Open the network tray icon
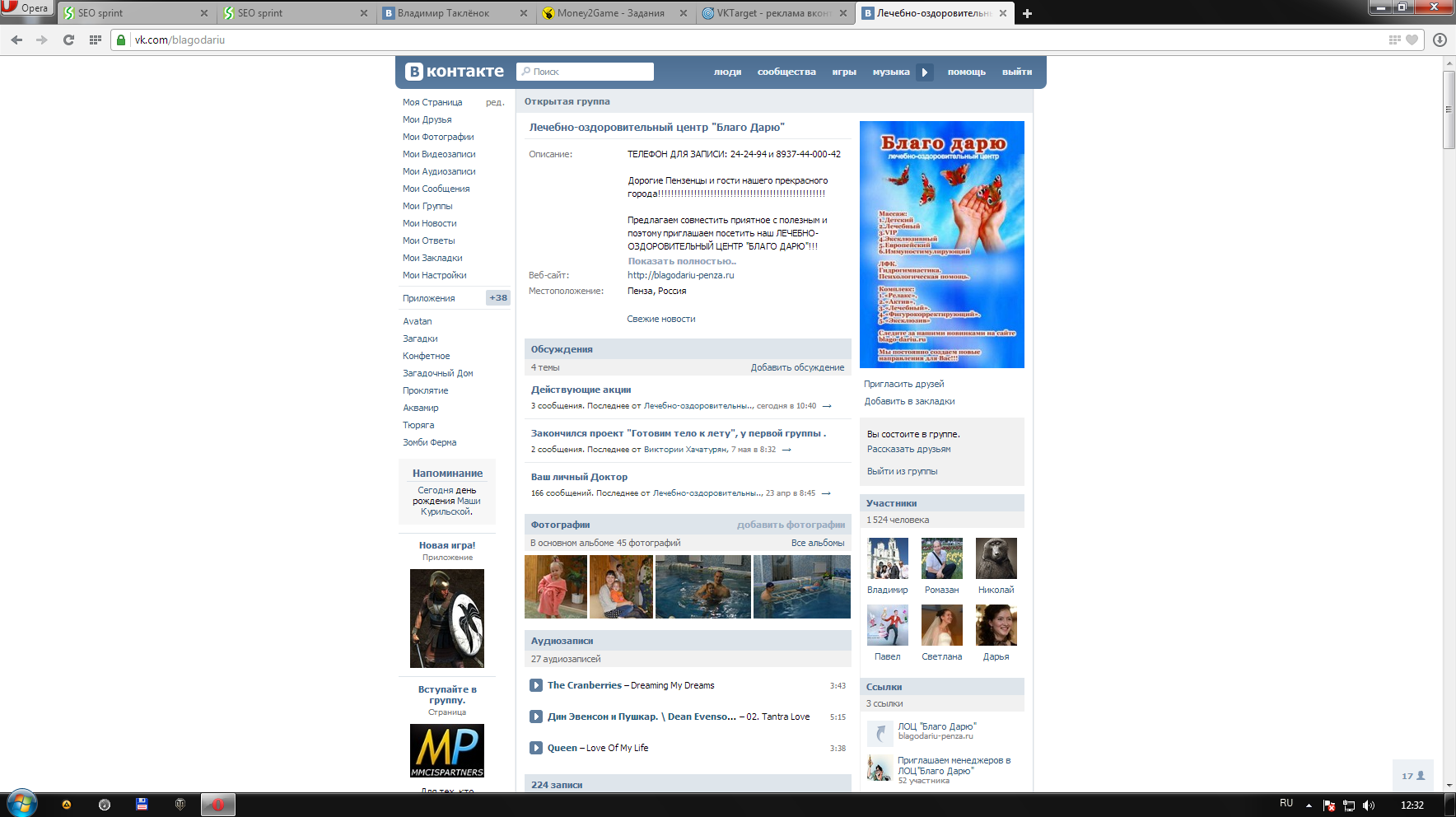The width and height of the screenshot is (1456, 817). pos(1349,805)
